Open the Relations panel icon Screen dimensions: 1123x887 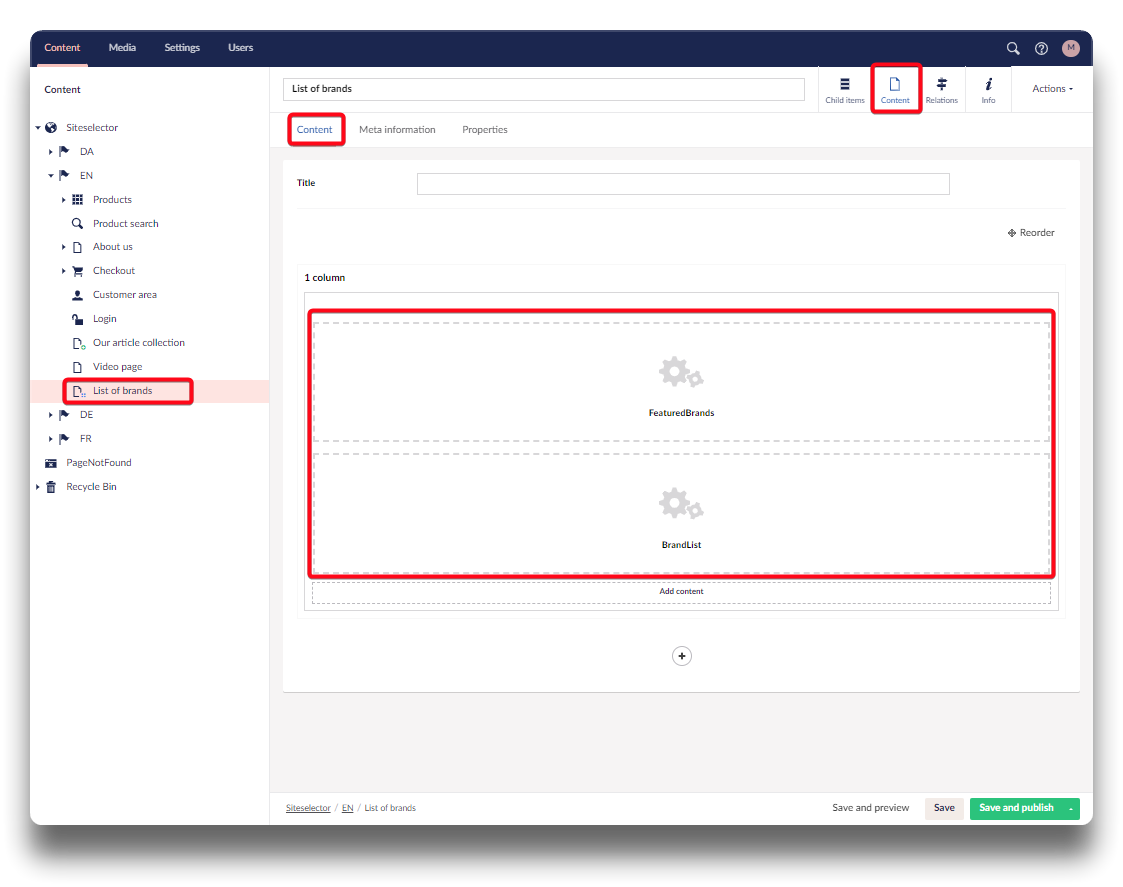(941, 90)
